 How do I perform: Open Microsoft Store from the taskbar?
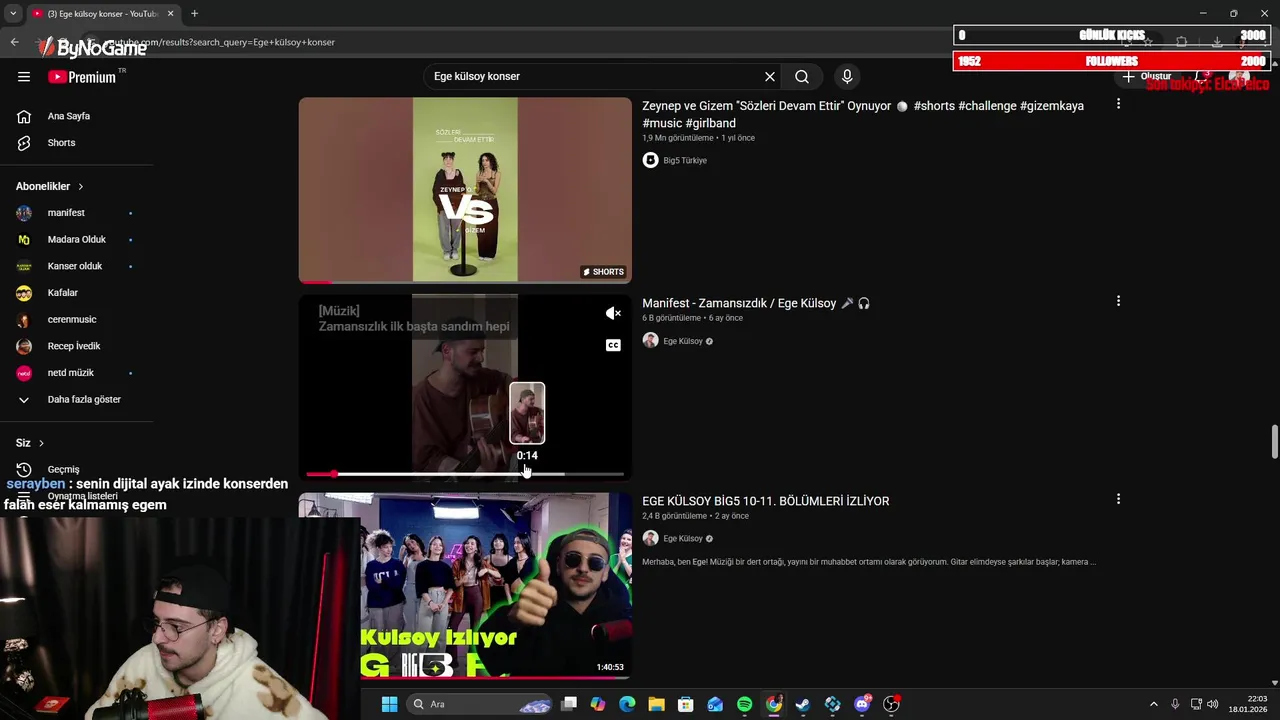(x=685, y=704)
